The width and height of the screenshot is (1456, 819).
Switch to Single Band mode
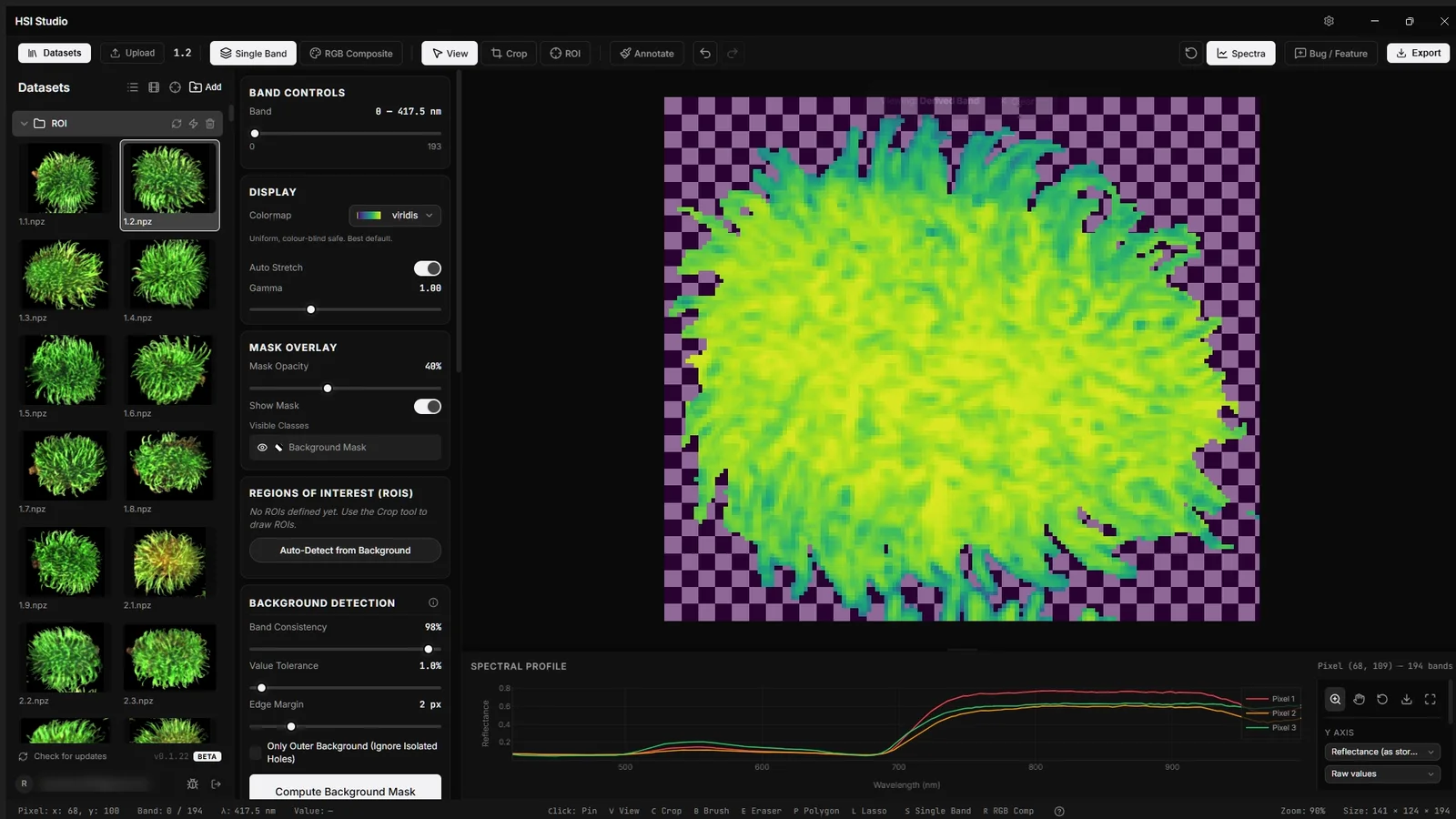click(253, 53)
